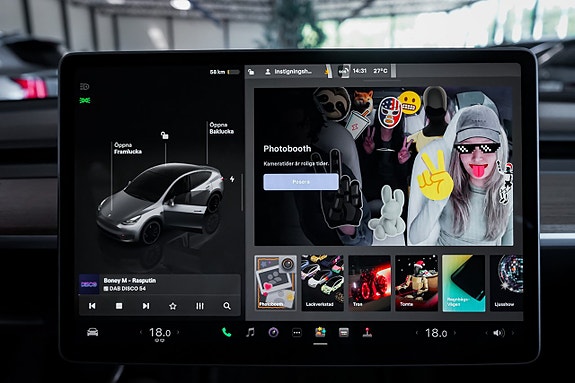Select the Lackverkstad thumbnail
The height and width of the screenshot is (383, 575).
(x=322, y=283)
